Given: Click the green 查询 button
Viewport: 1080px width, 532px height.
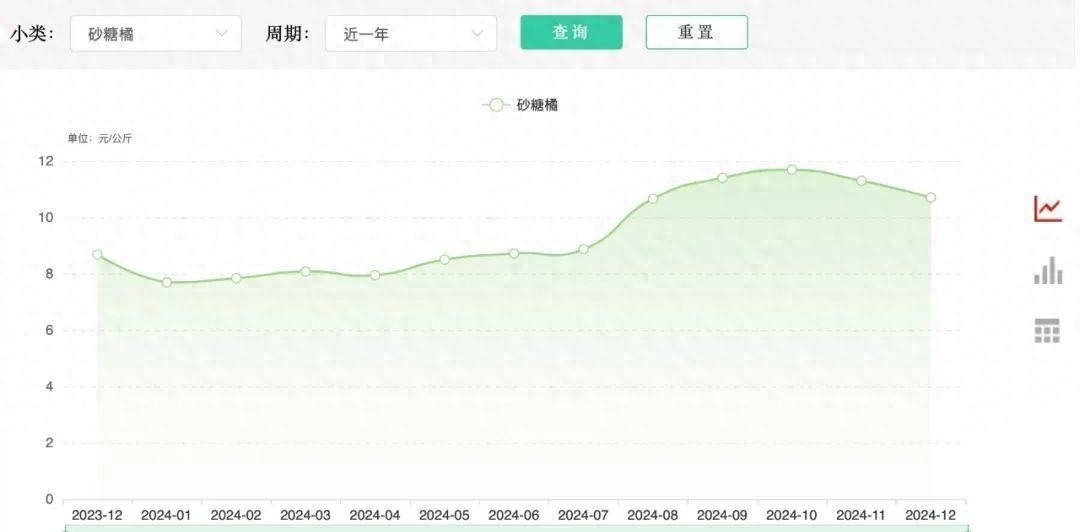Looking at the screenshot, I should coord(571,32).
